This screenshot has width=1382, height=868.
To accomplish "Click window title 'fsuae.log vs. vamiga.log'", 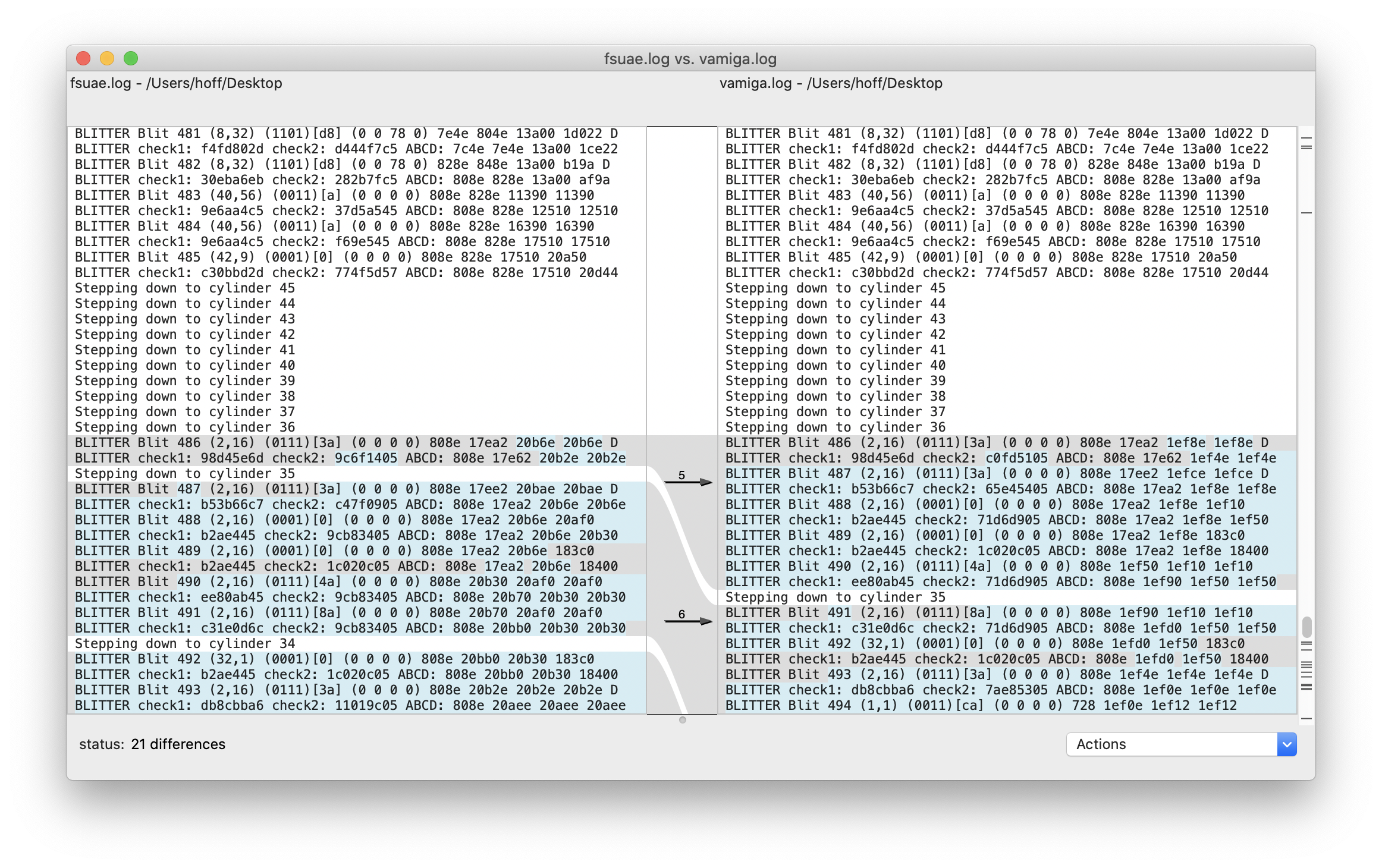I will pos(690,59).
